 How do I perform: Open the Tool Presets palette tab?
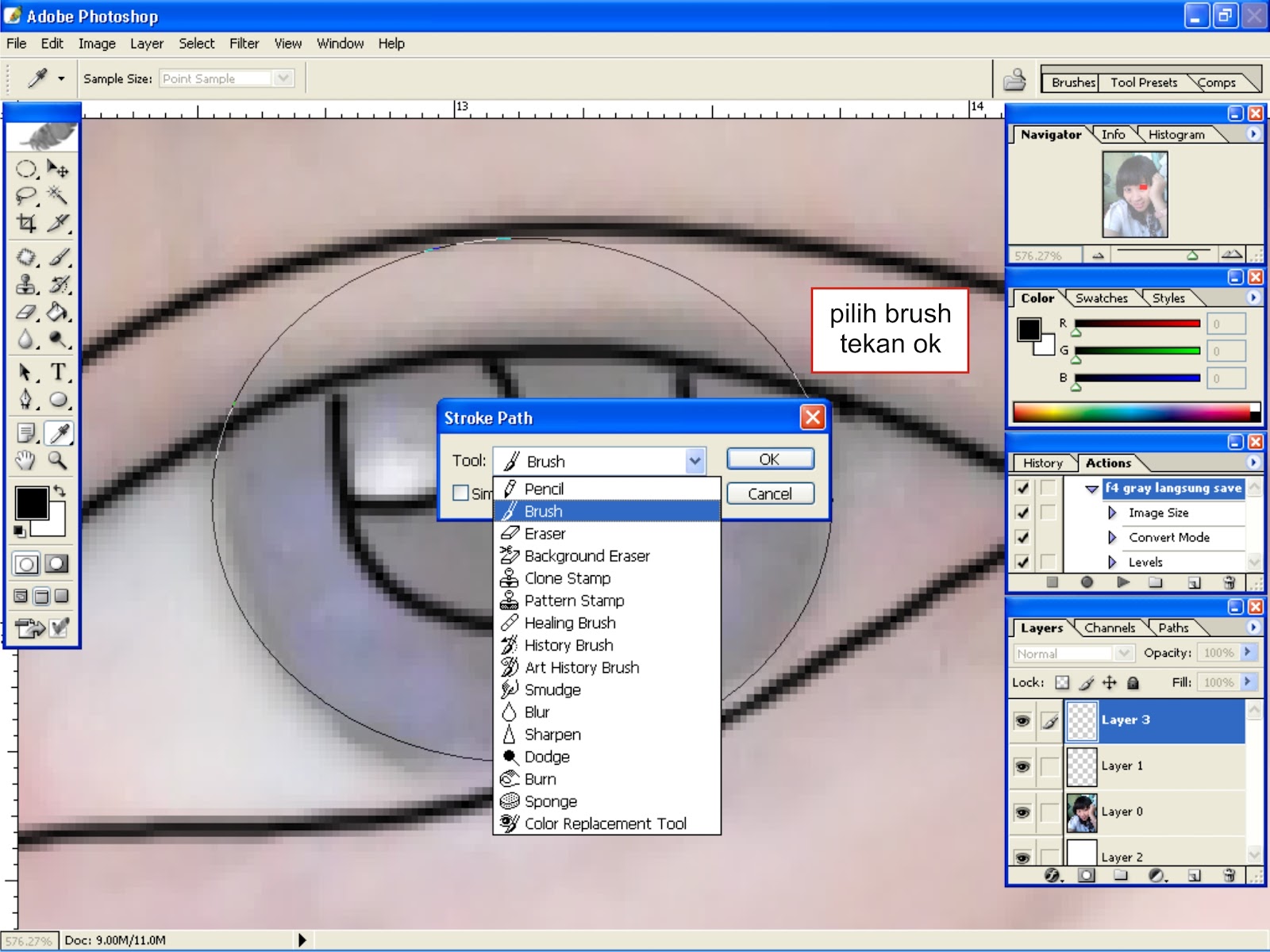point(1144,83)
